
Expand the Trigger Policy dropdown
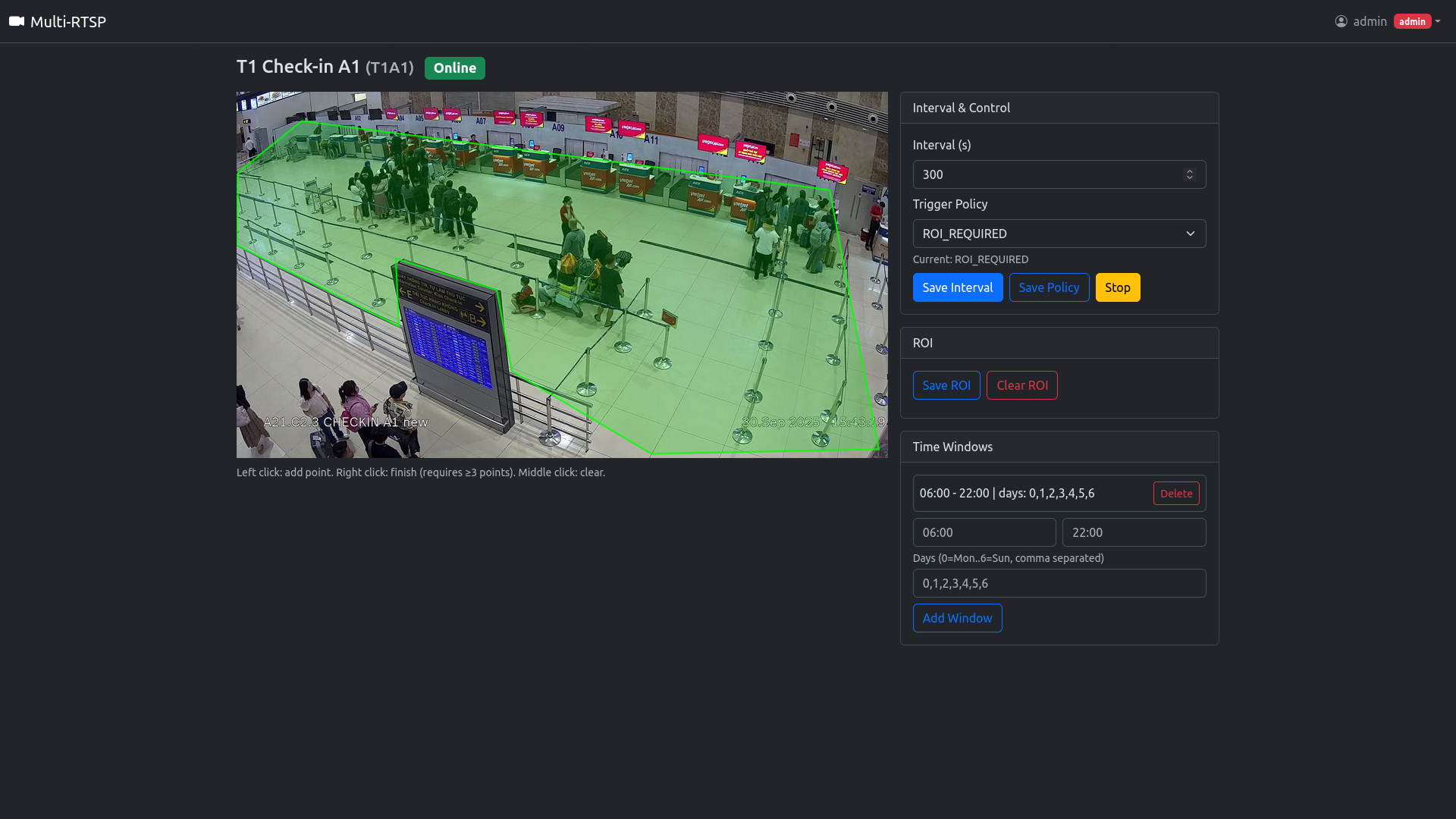1059,234
